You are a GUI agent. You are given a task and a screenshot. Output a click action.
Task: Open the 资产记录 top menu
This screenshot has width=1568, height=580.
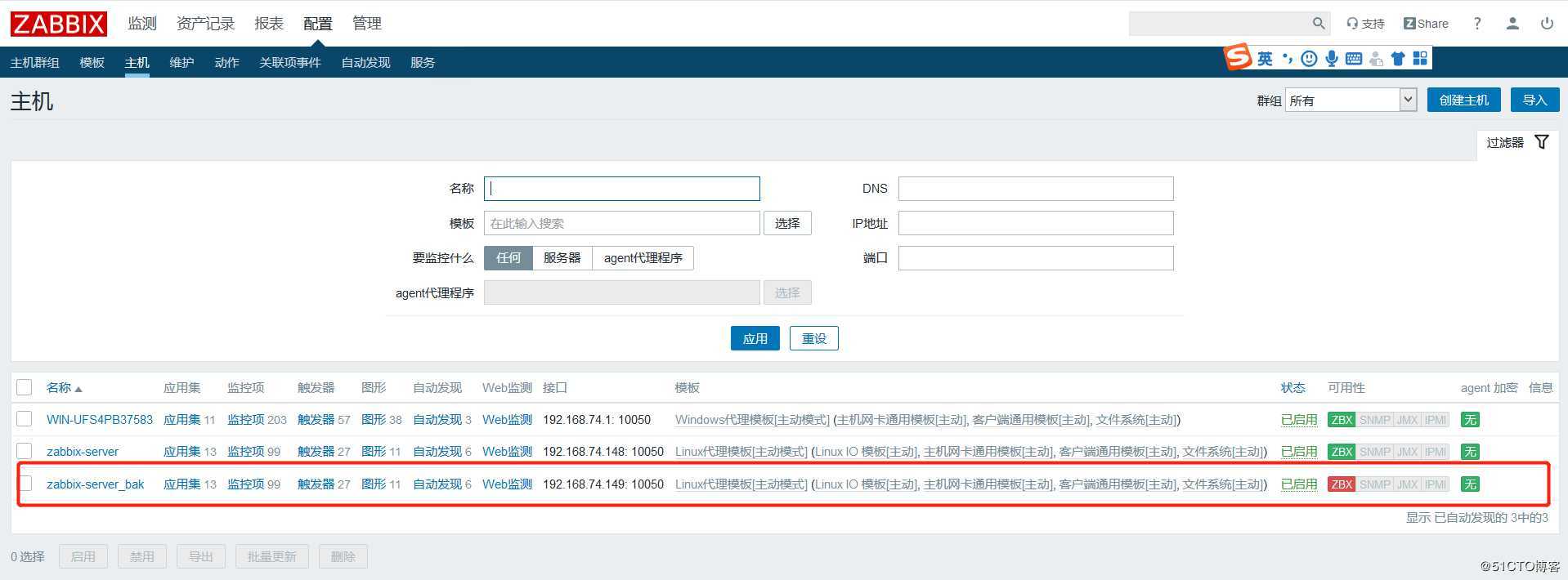(206, 24)
